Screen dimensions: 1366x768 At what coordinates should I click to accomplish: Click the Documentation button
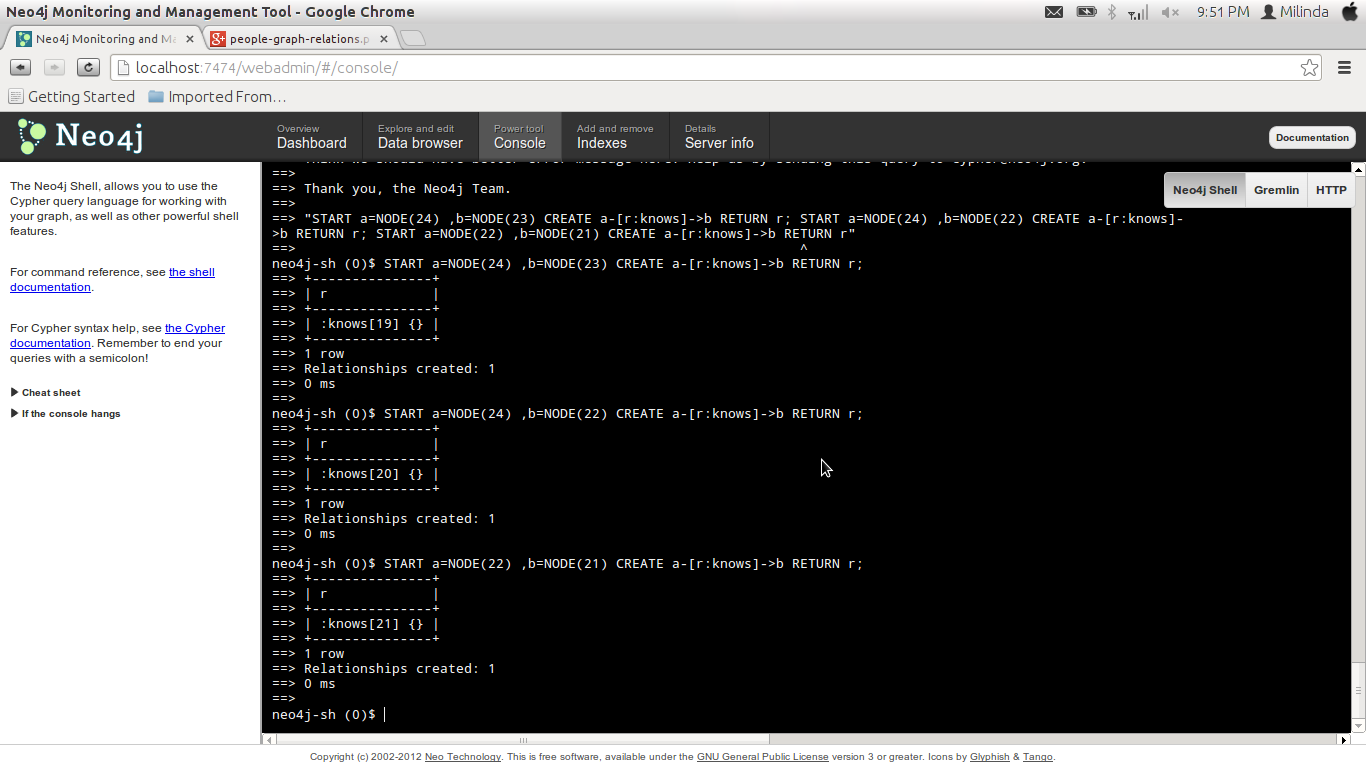pyautogui.click(x=1312, y=137)
